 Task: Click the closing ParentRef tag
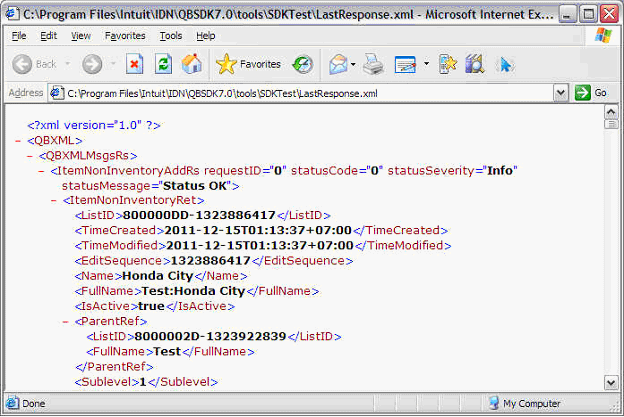115,366
